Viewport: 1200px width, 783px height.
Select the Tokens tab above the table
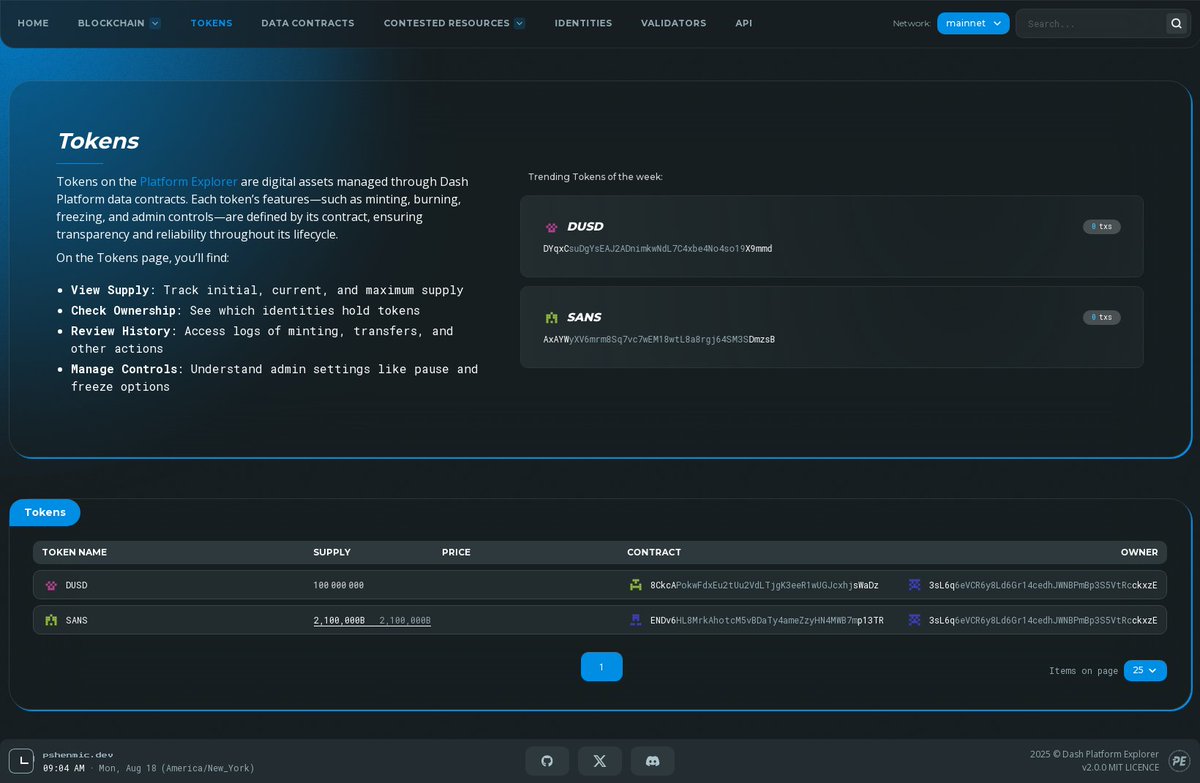click(45, 512)
